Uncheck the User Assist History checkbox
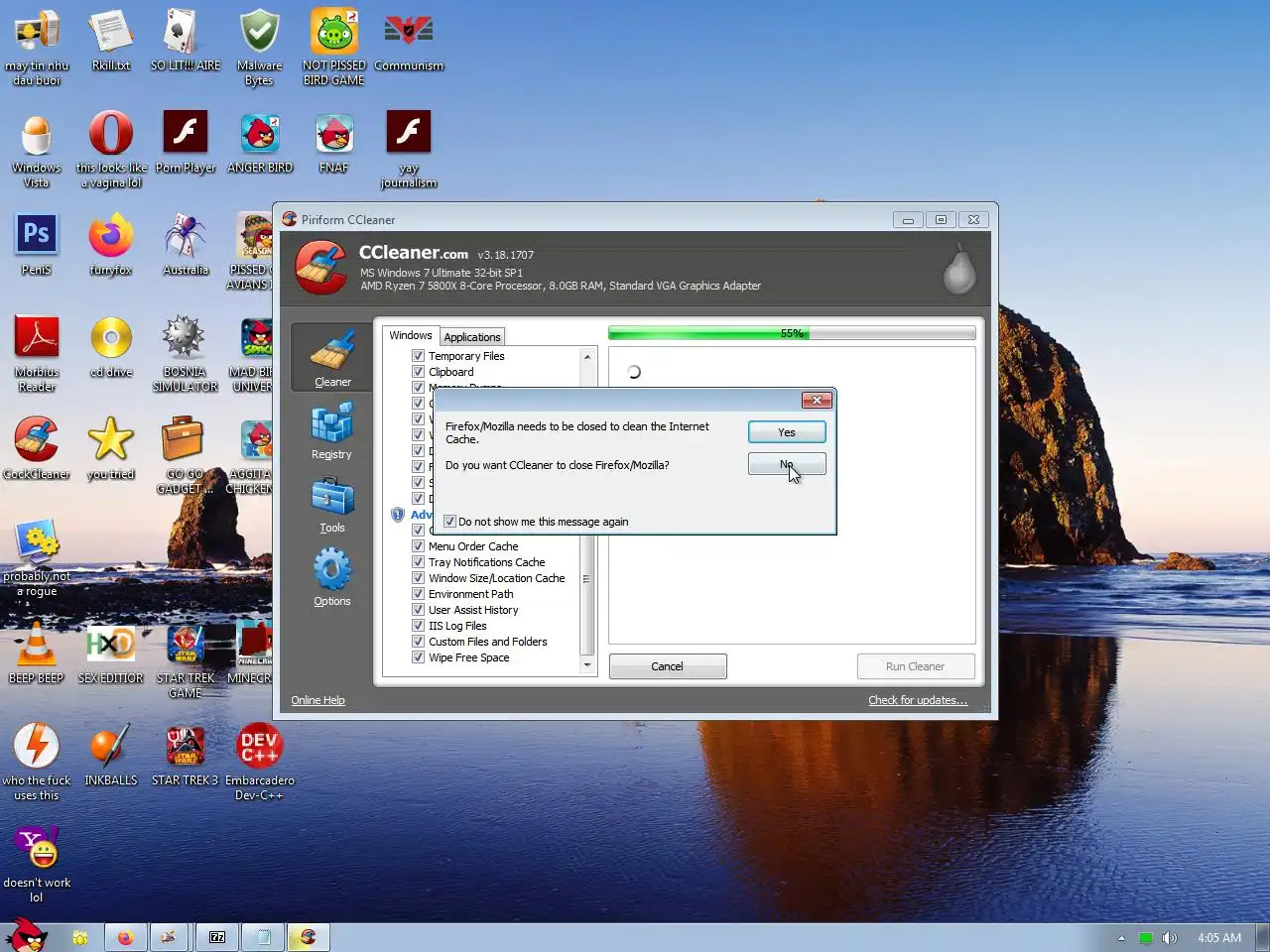1270x952 pixels. coord(418,610)
